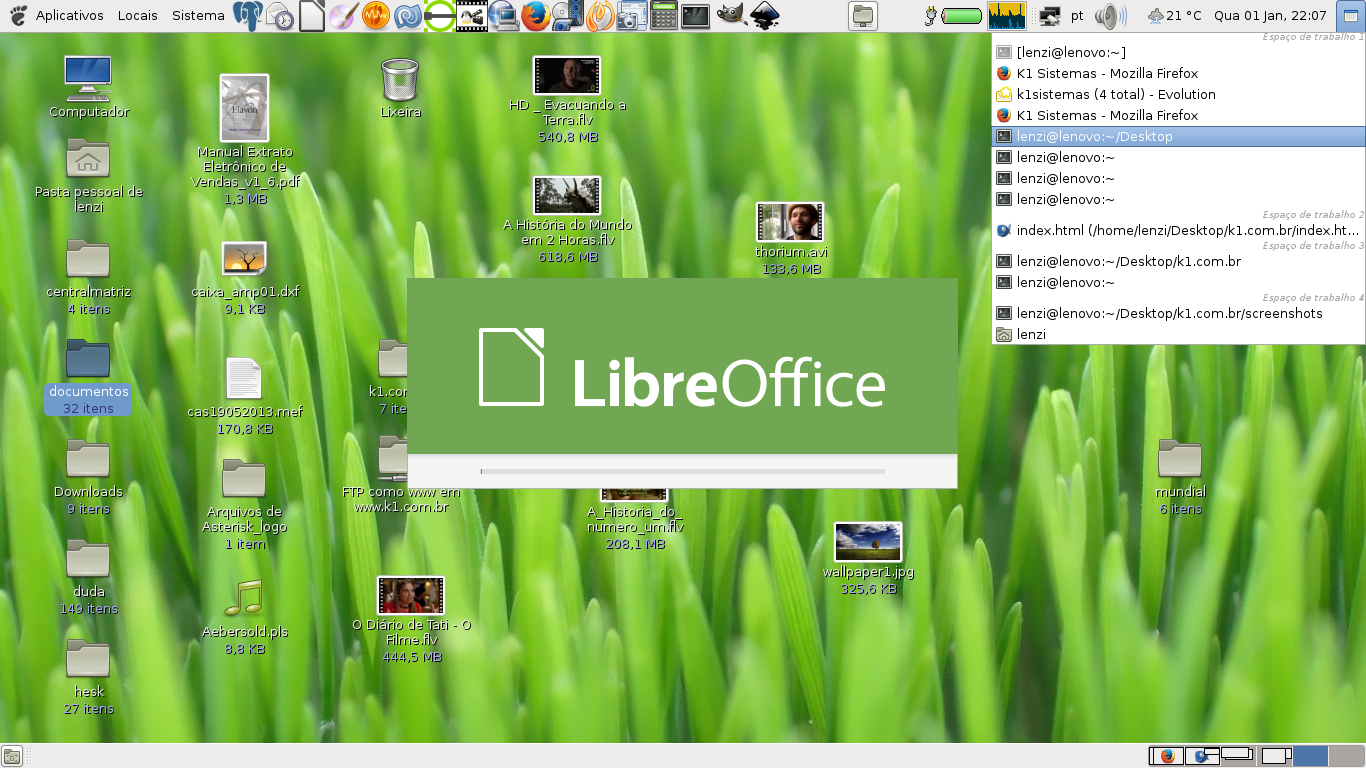Click the LibreOffice loading progress bar

click(x=682, y=471)
